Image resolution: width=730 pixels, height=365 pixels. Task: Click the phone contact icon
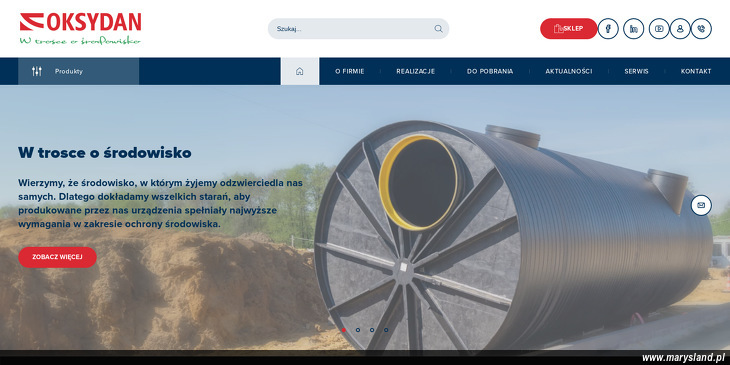click(x=701, y=28)
